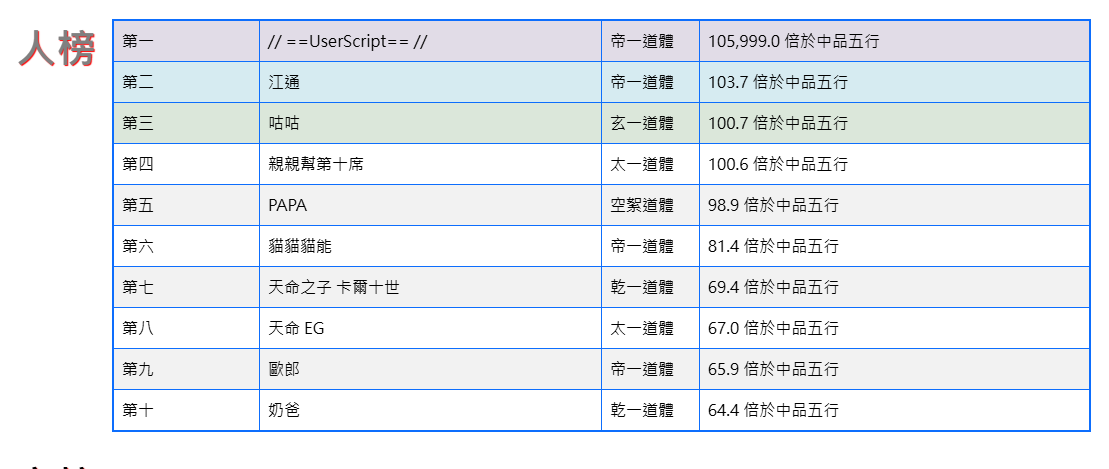
Task: Select the 第十 rank cell
Action: pos(138,410)
